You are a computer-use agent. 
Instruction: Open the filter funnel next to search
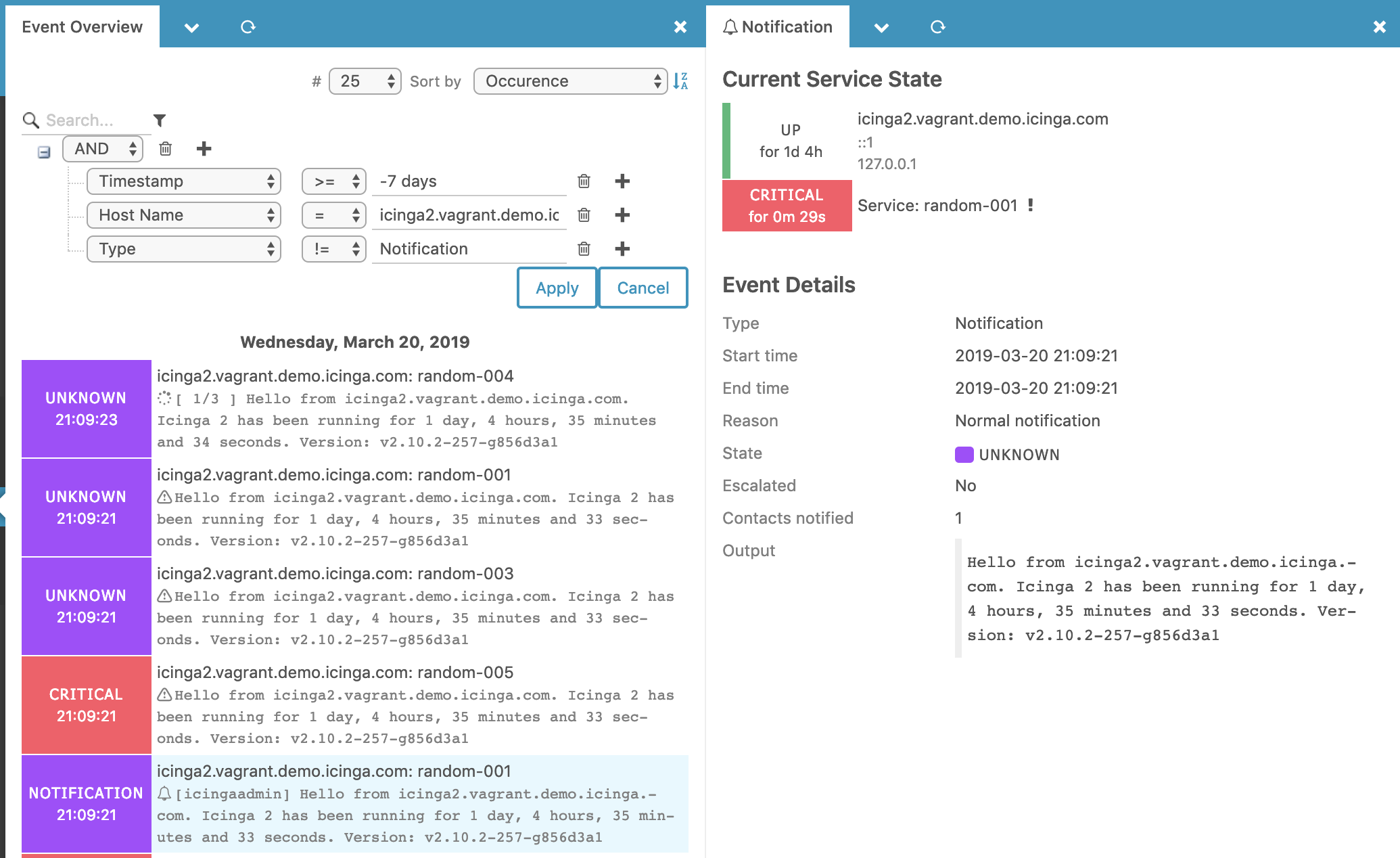coord(159,120)
